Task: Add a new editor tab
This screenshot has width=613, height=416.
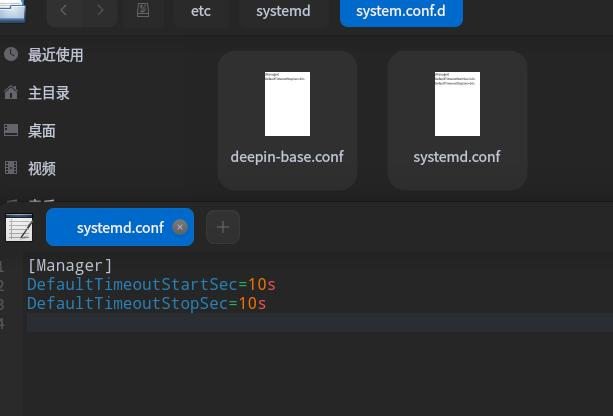Action: 223,227
